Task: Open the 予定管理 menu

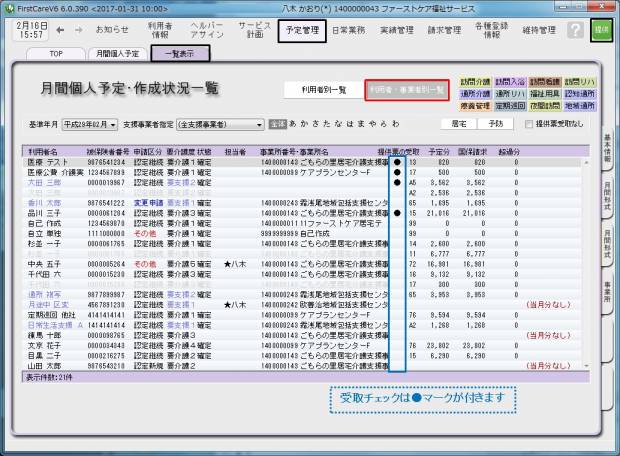Action: click(x=302, y=30)
